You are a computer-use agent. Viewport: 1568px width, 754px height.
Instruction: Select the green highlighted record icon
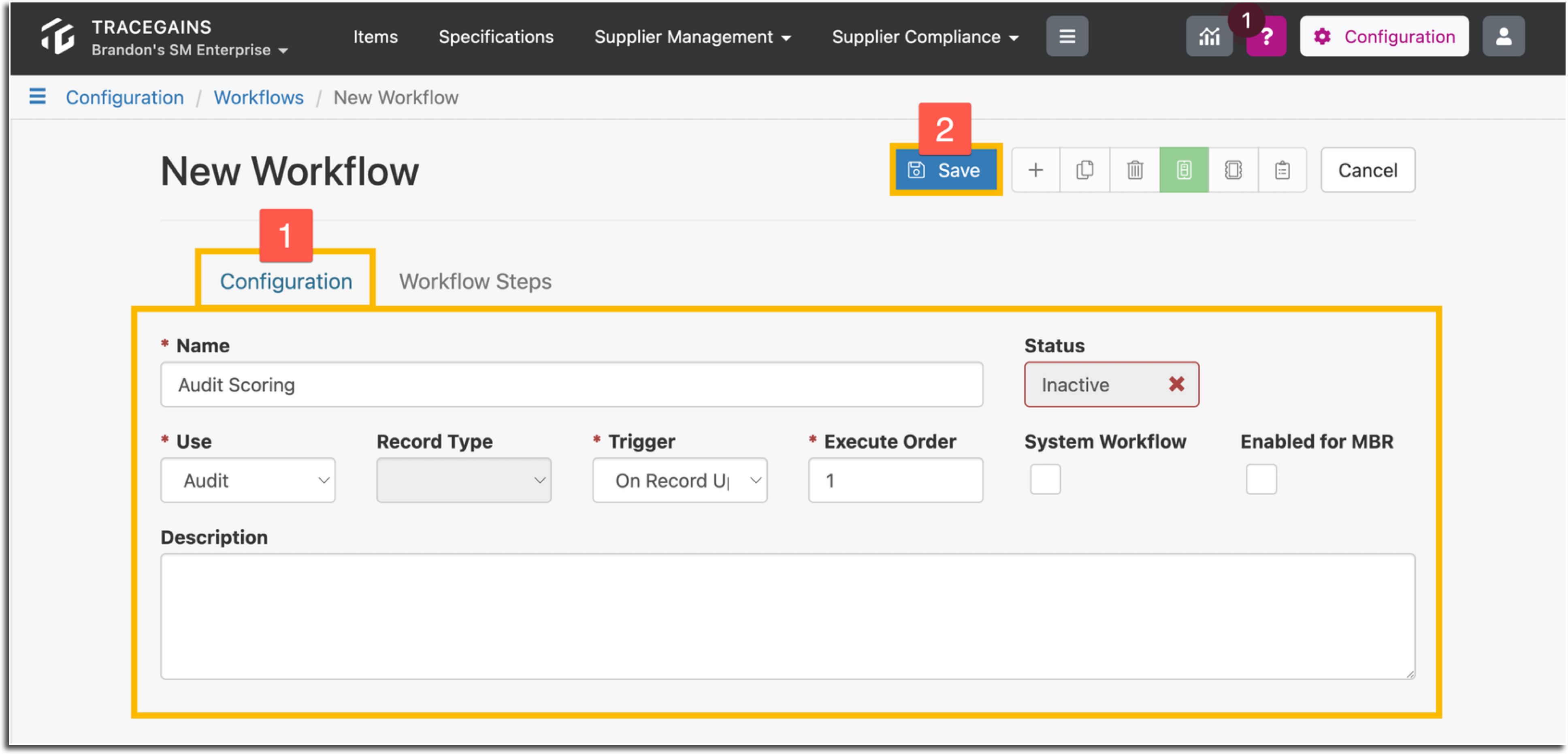[1183, 170]
